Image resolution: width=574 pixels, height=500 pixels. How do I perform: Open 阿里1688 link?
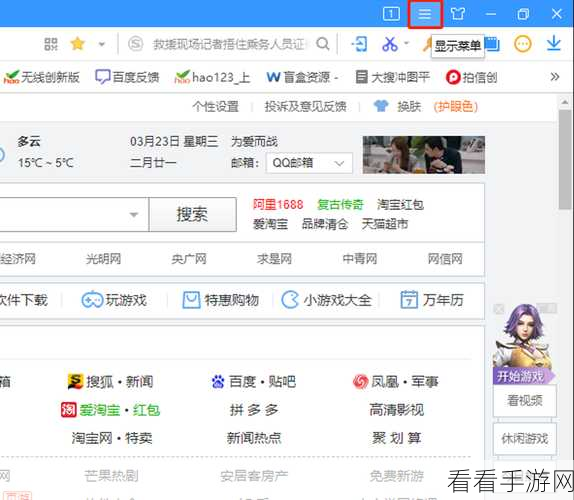coord(278,204)
